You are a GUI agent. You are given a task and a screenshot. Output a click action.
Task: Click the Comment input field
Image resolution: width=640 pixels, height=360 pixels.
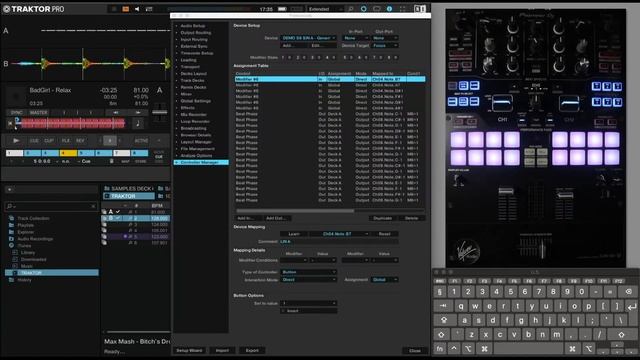(x=339, y=242)
